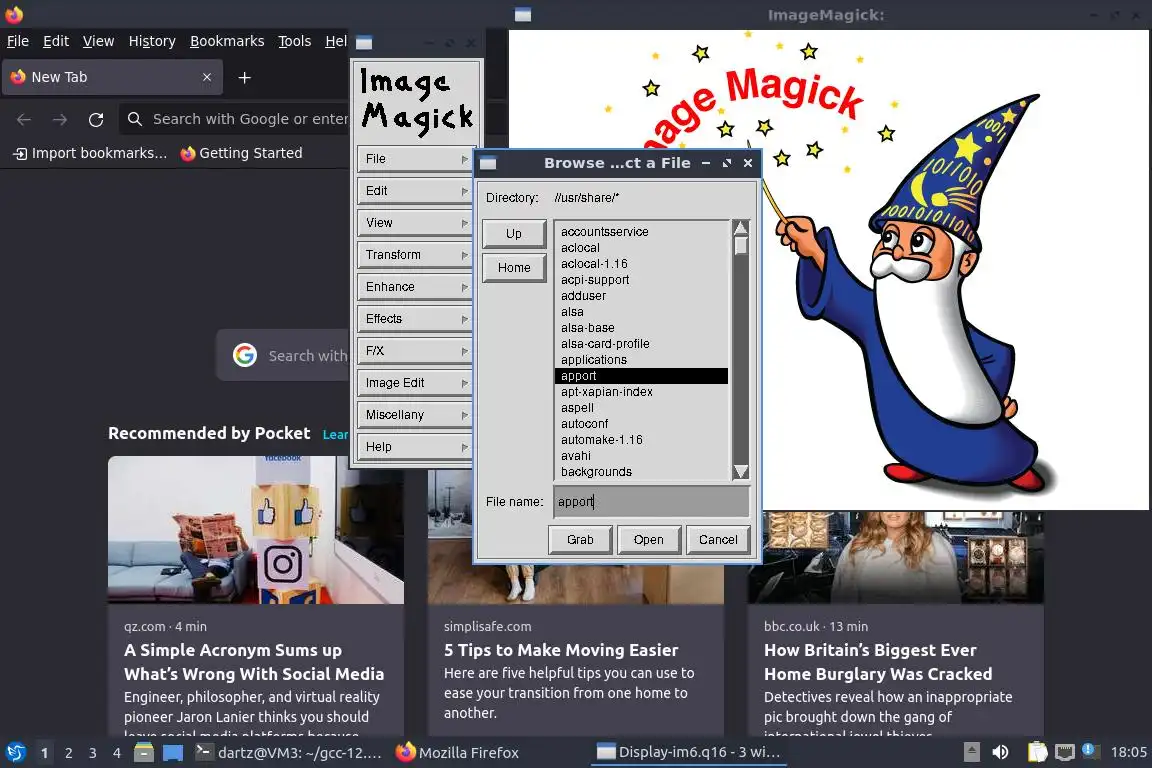Click the removable media tray icon
1152x768 pixels.
pos(972,752)
